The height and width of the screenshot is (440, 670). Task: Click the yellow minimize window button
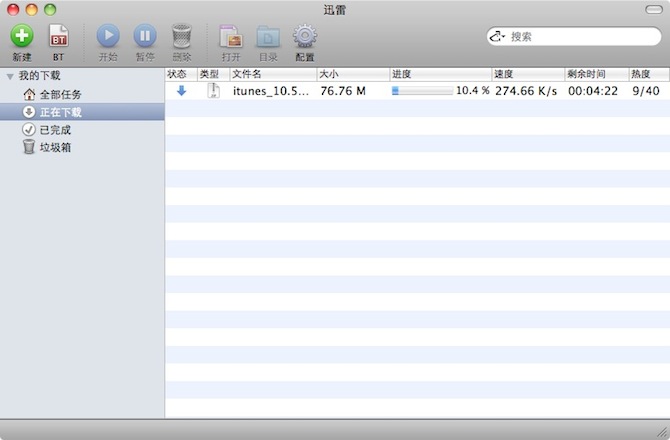[x=32, y=9]
